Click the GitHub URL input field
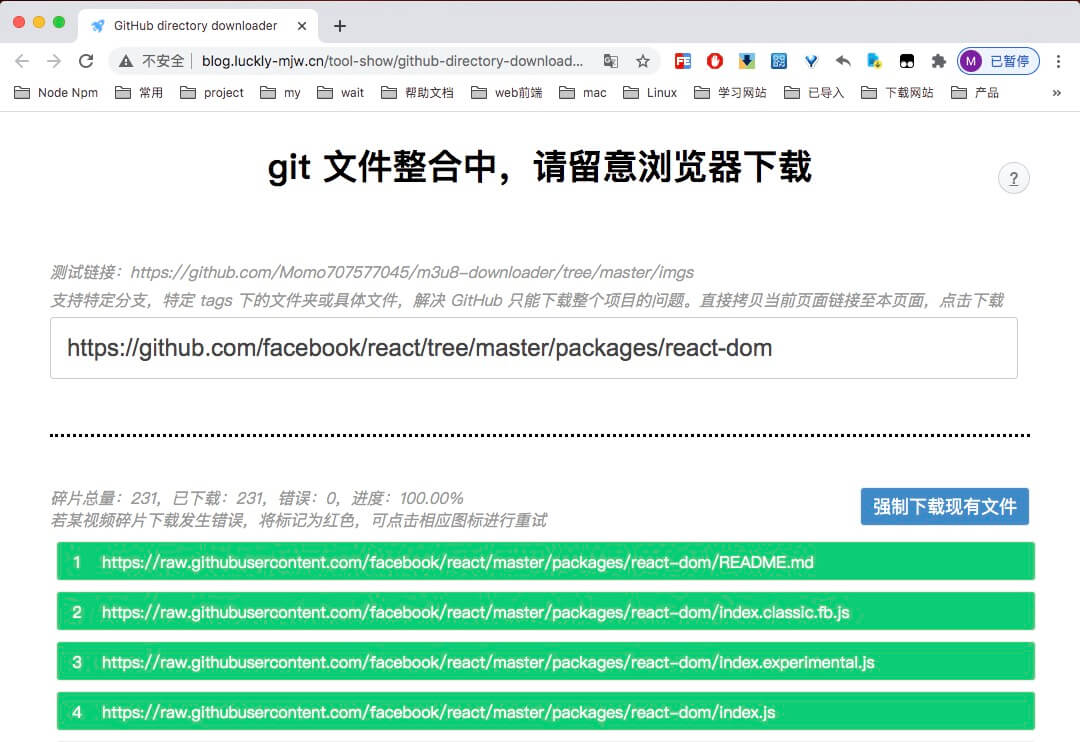Image resolution: width=1080 pixels, height=742 pixels. click(534, 348)
